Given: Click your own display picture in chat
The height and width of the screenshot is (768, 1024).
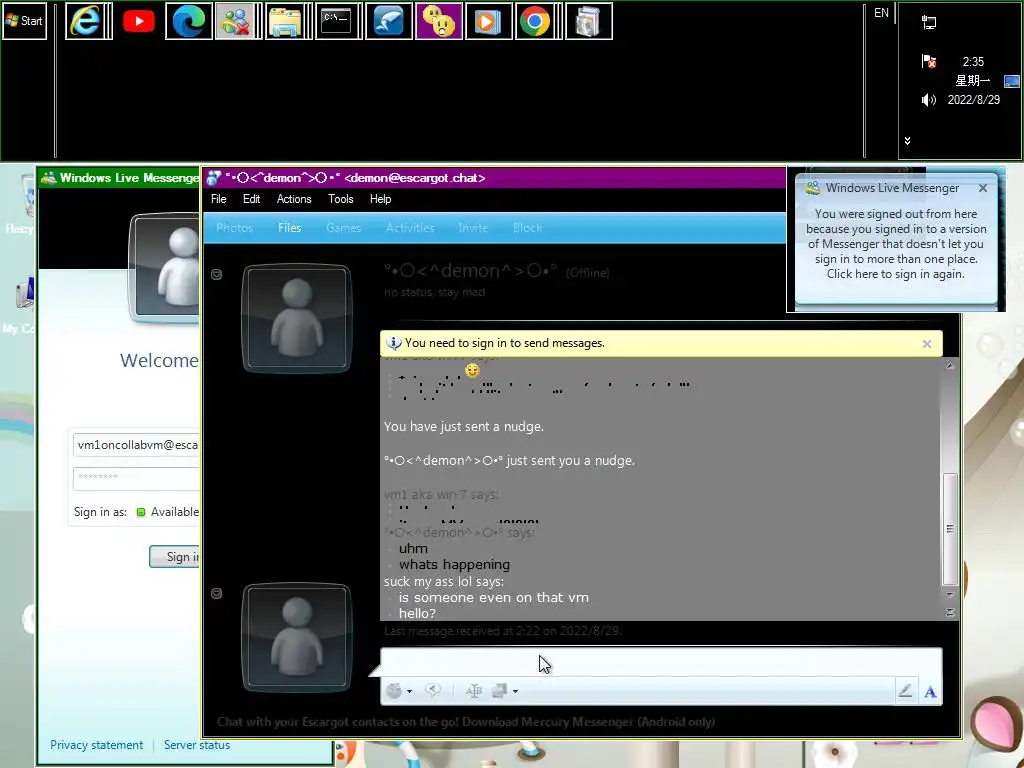Looking at the screenshot, I should (x=297, y=637).
